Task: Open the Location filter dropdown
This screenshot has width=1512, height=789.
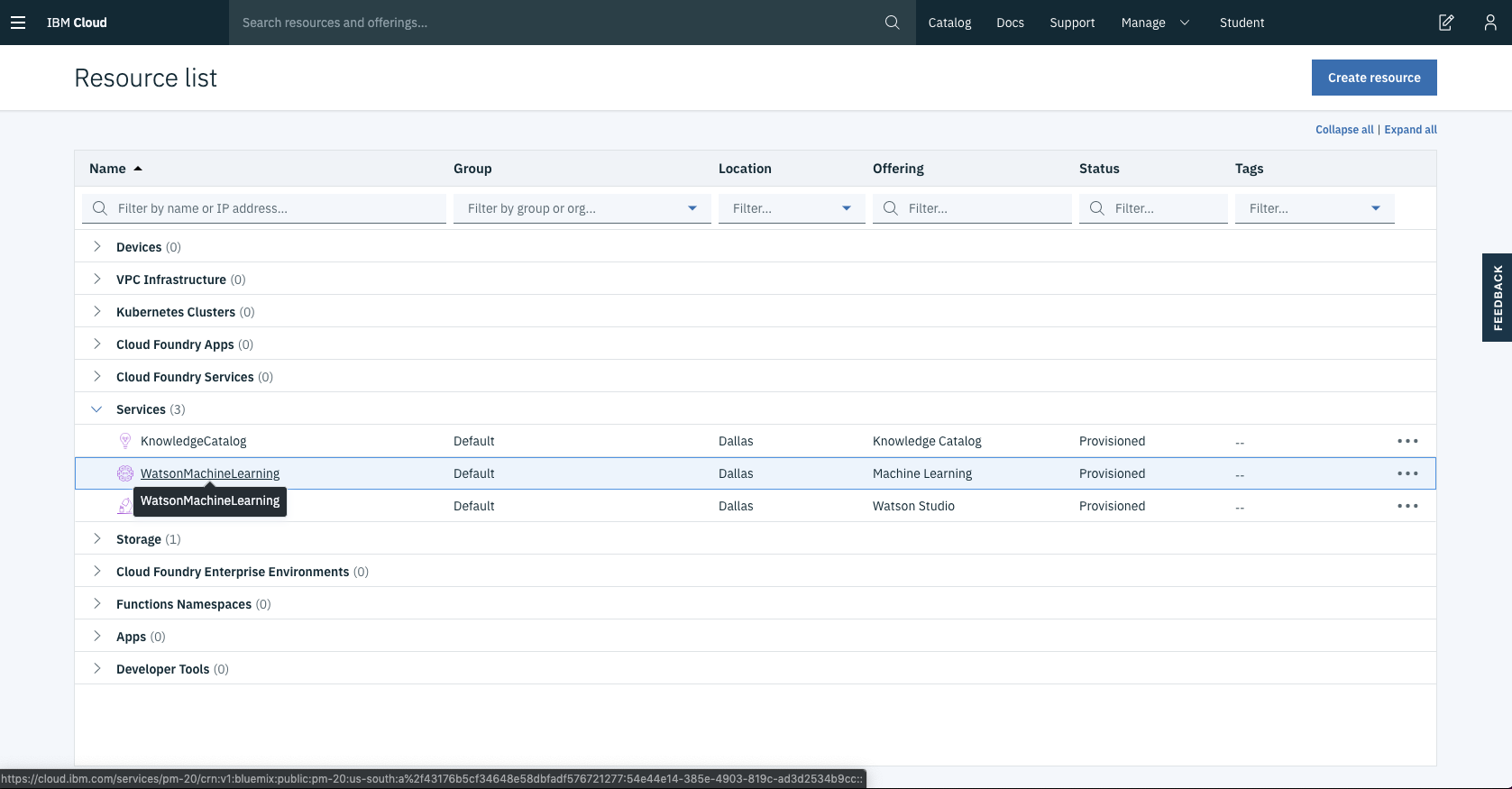Action: point(792,208)
